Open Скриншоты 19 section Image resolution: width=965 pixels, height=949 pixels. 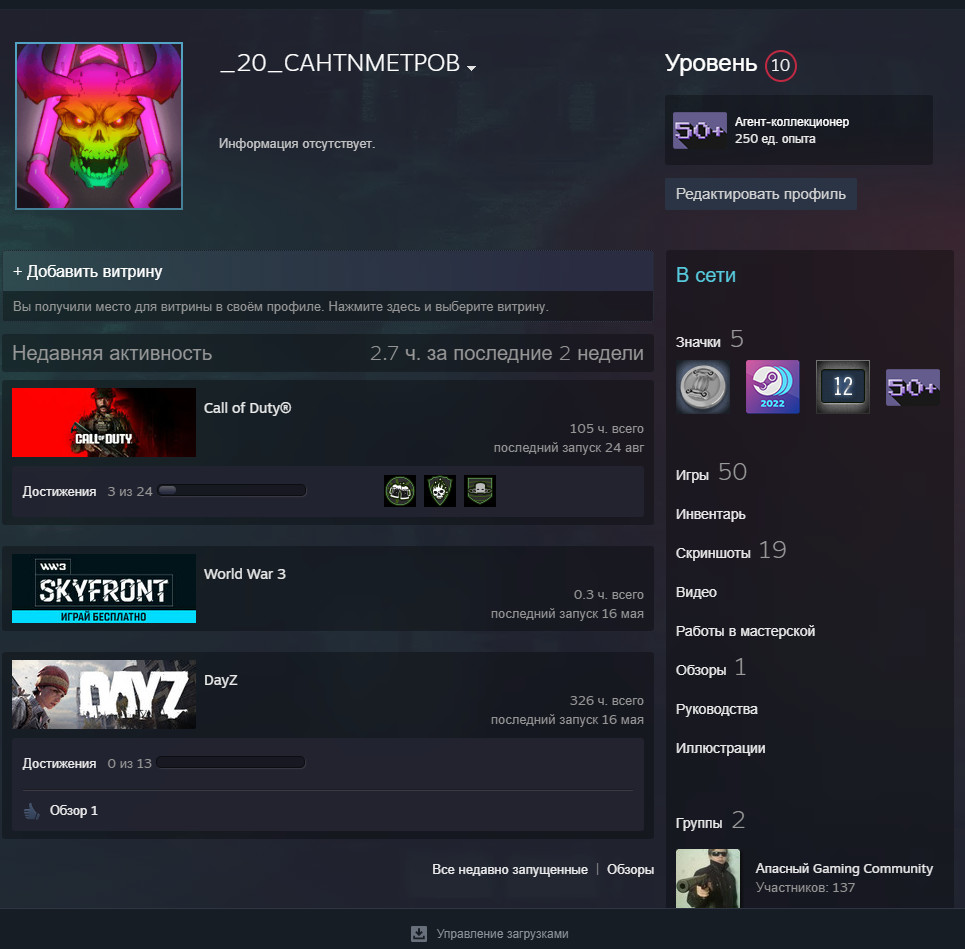[x=731, y=551]
